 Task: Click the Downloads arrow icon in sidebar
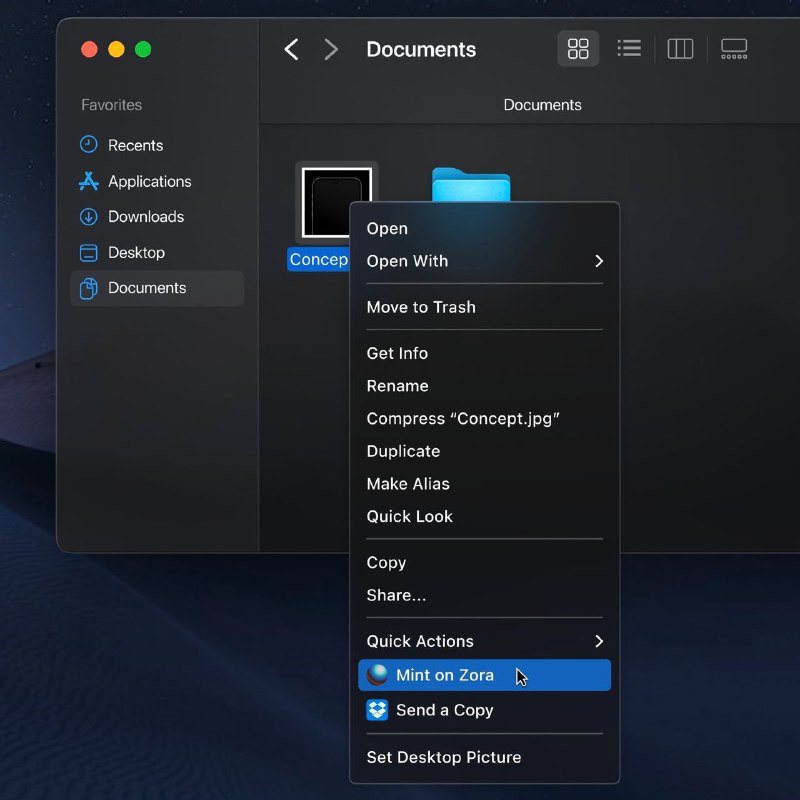point(88,217)
